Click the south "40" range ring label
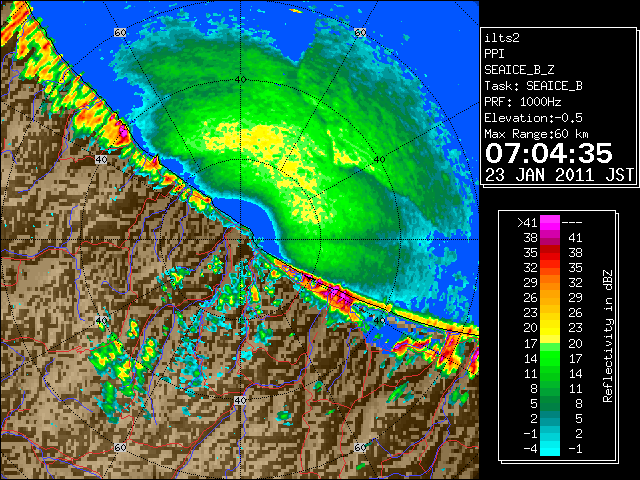 (240, 400)
